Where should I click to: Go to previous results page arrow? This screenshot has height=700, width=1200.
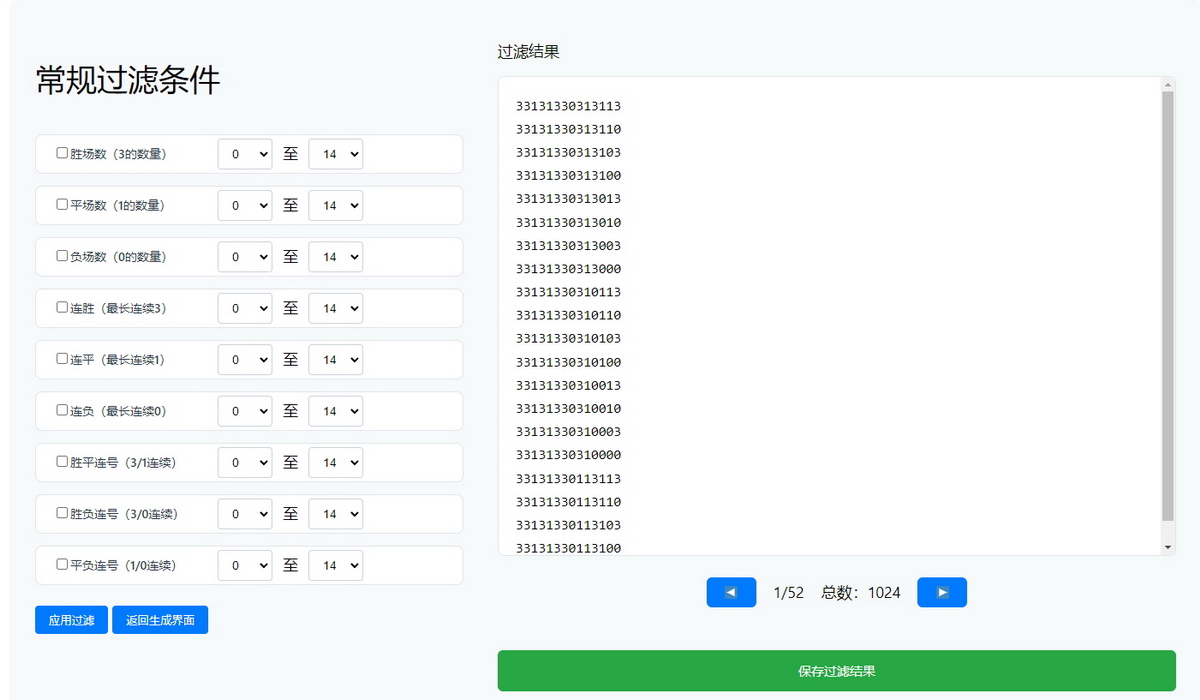731,592
